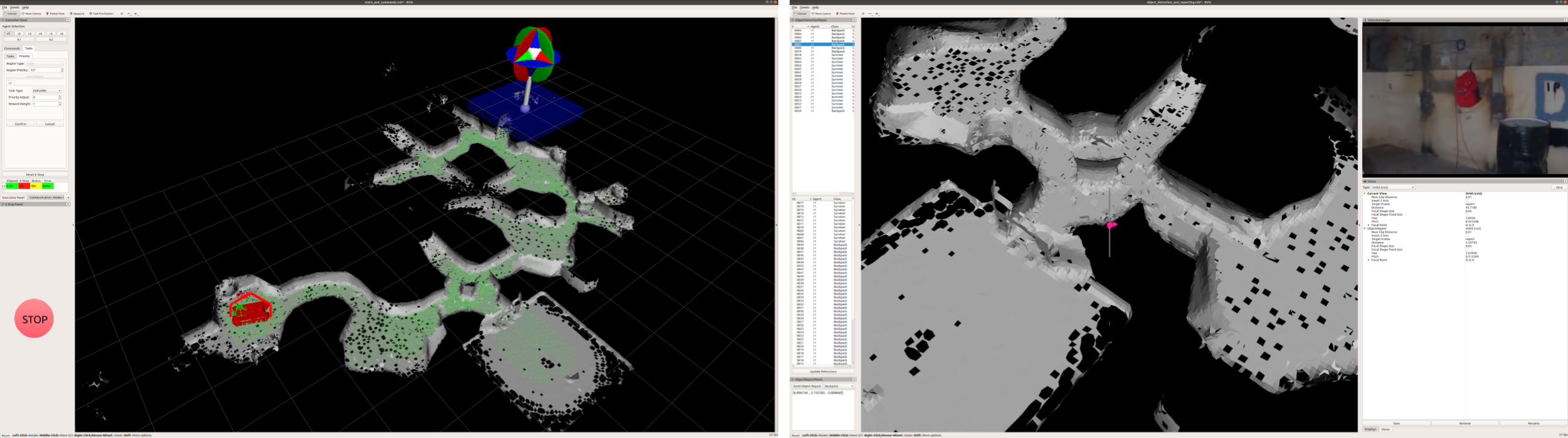Show more bottom panel tabs arrow
Image resolution: width=1568 pixels, height=438 pixels.
[68, 197]
